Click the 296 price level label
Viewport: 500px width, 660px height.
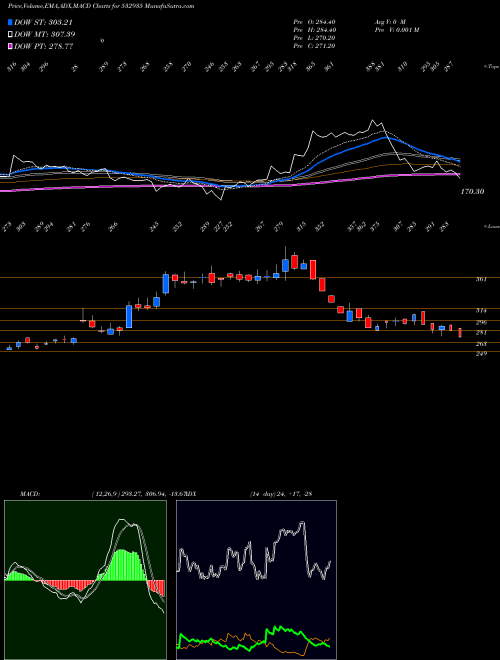[482, 322]
